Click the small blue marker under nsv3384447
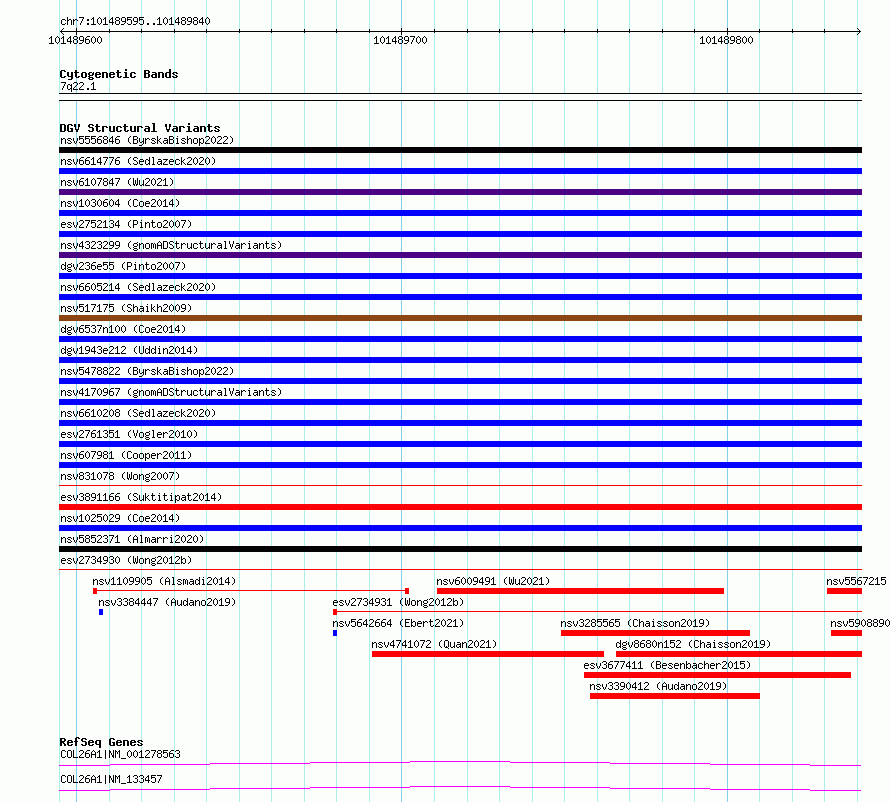 [x=101, y=612]
